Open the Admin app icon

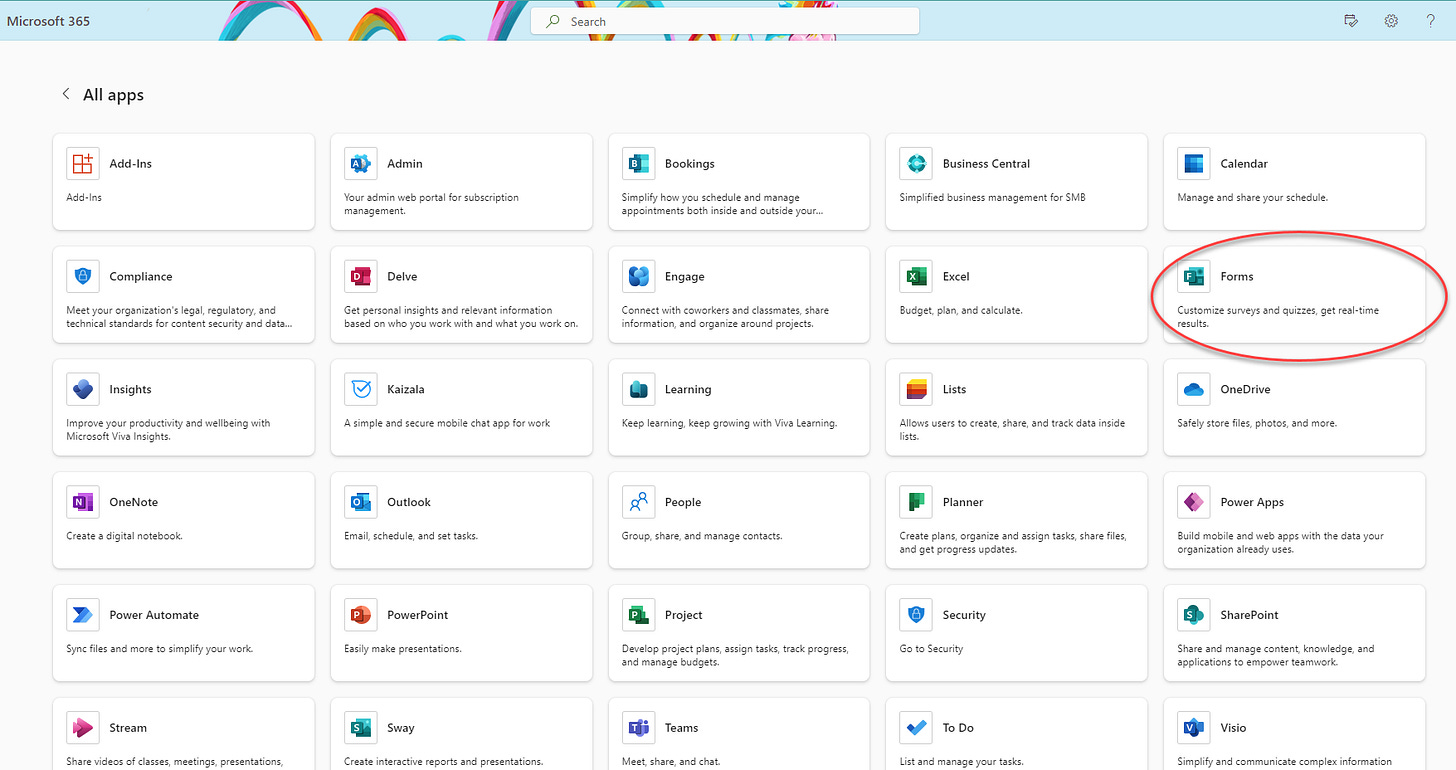360,163
